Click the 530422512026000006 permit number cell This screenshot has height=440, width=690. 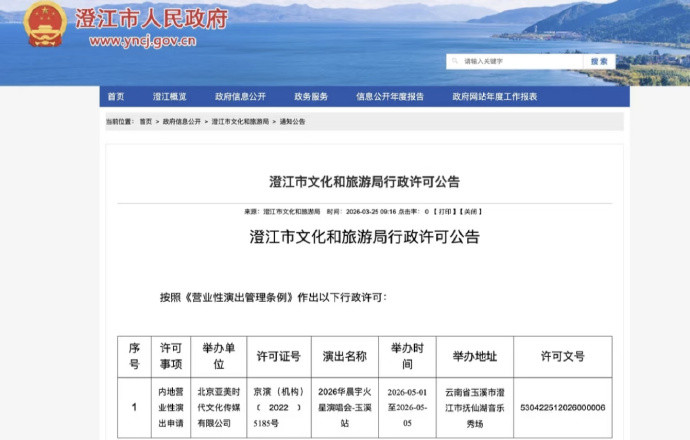pyautogui.click(x=563, y=407)
